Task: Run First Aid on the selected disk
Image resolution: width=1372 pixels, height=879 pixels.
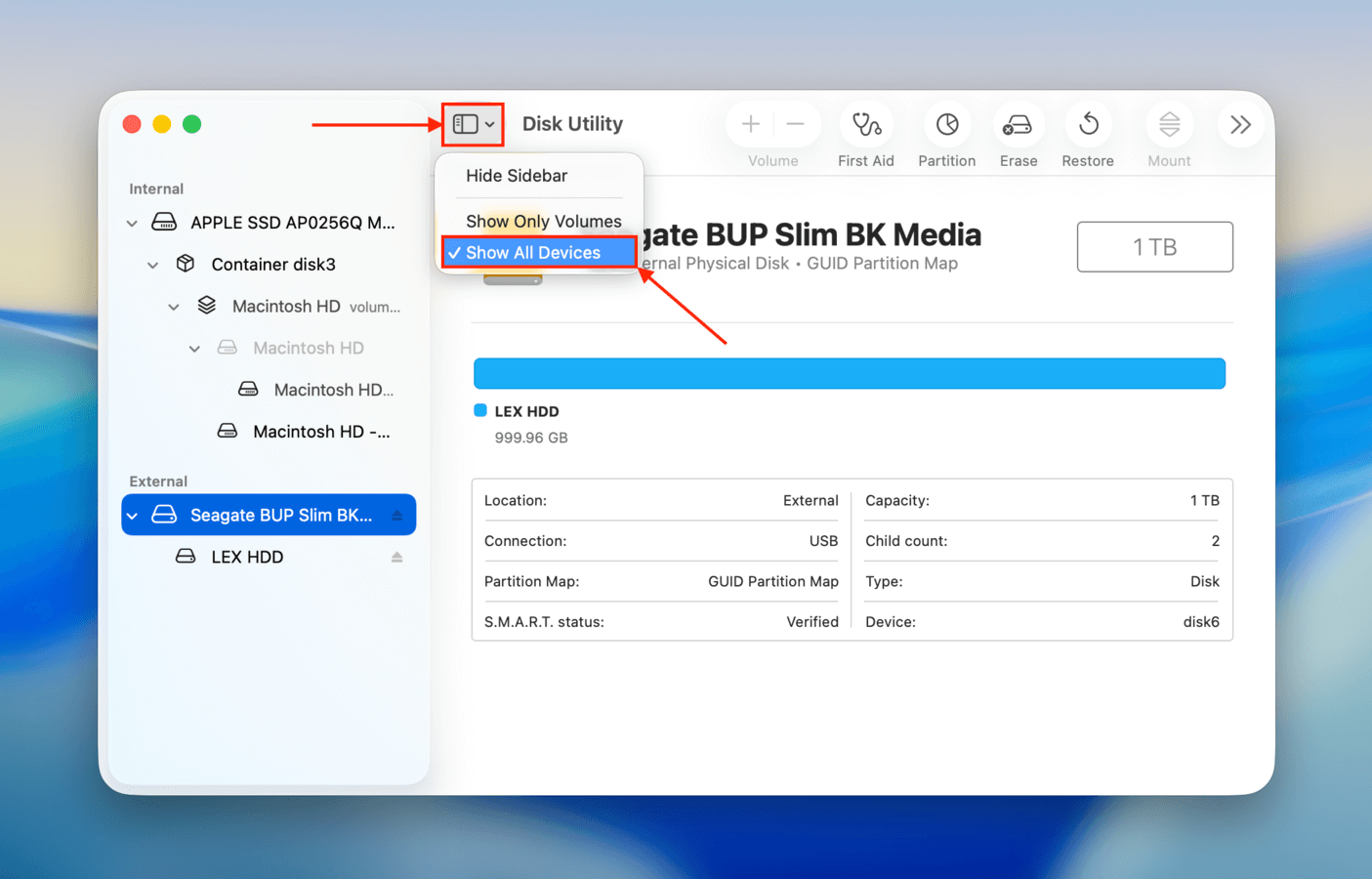Action: tap(866, 124)
